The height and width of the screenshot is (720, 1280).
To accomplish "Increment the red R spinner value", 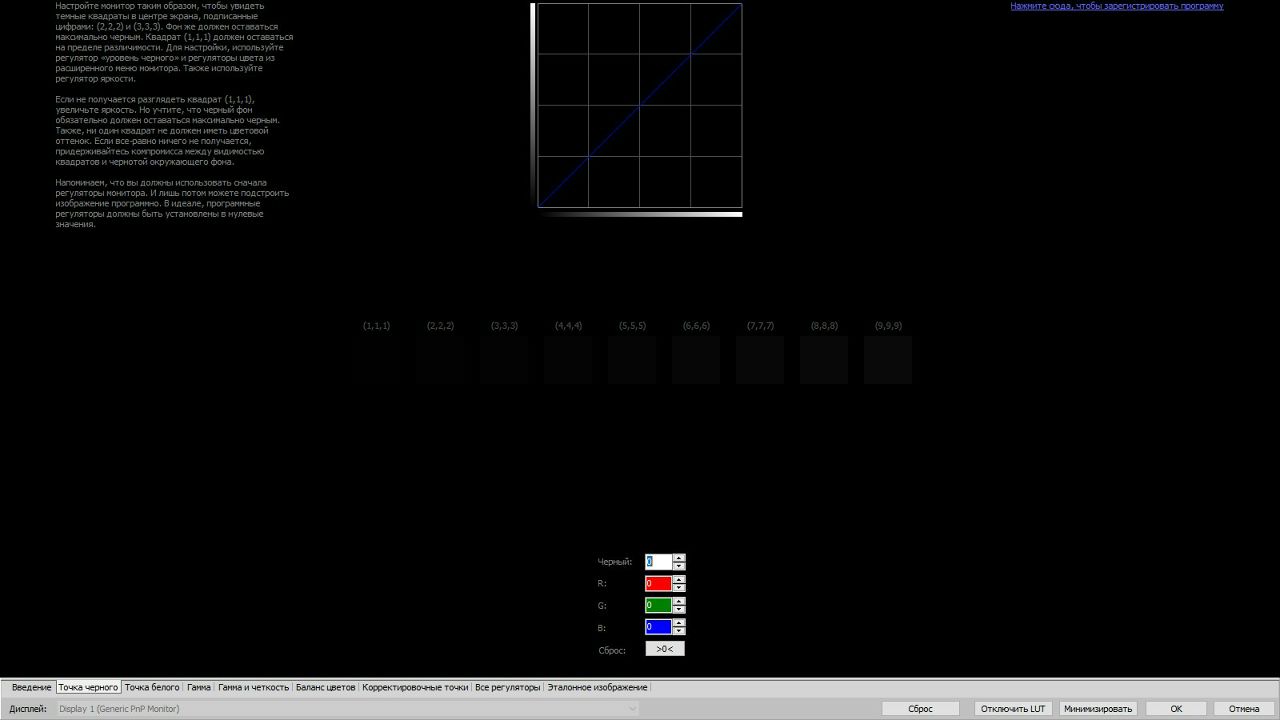I will [679, 580].
